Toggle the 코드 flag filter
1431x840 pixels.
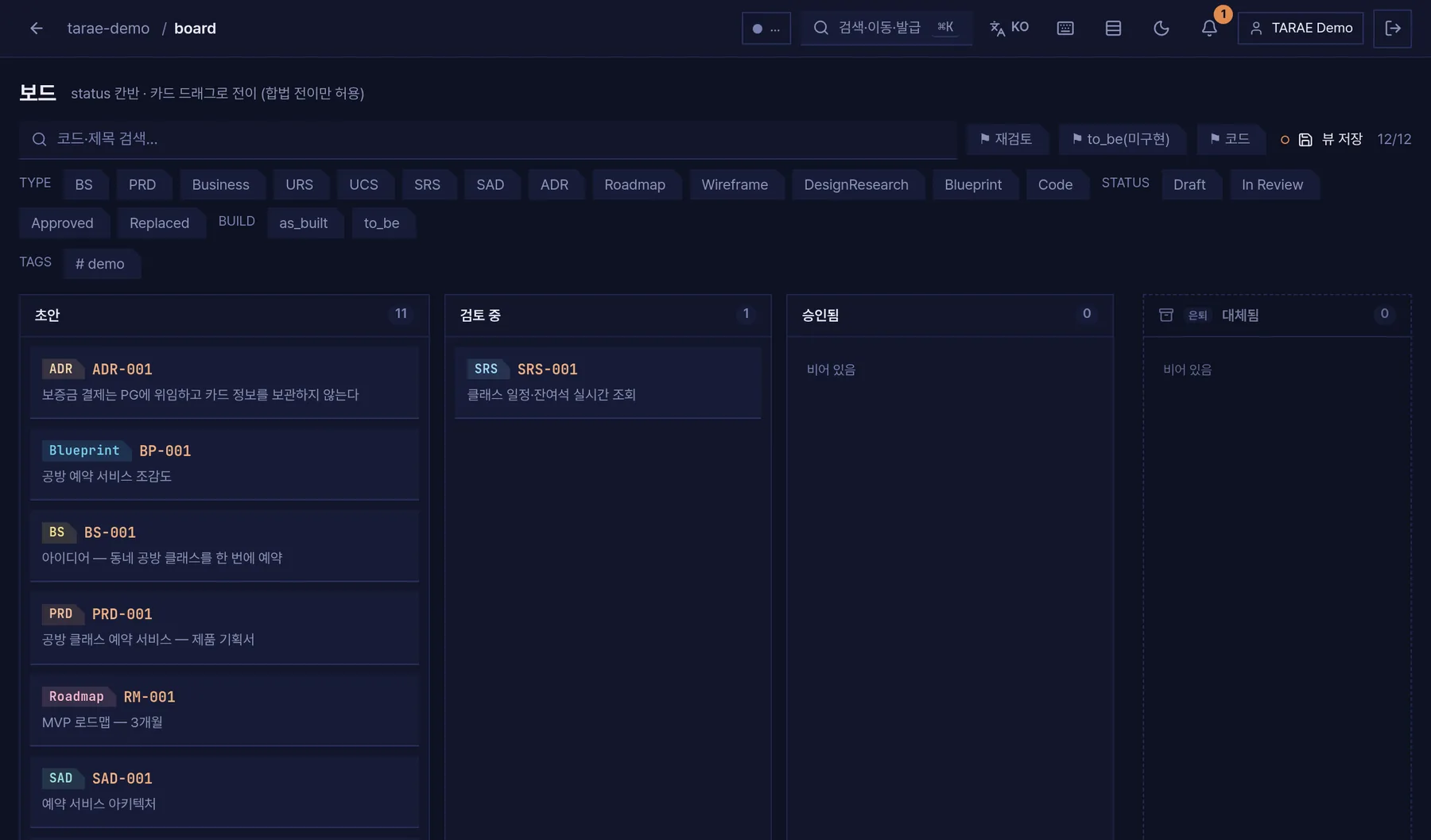click(1230, 139)
